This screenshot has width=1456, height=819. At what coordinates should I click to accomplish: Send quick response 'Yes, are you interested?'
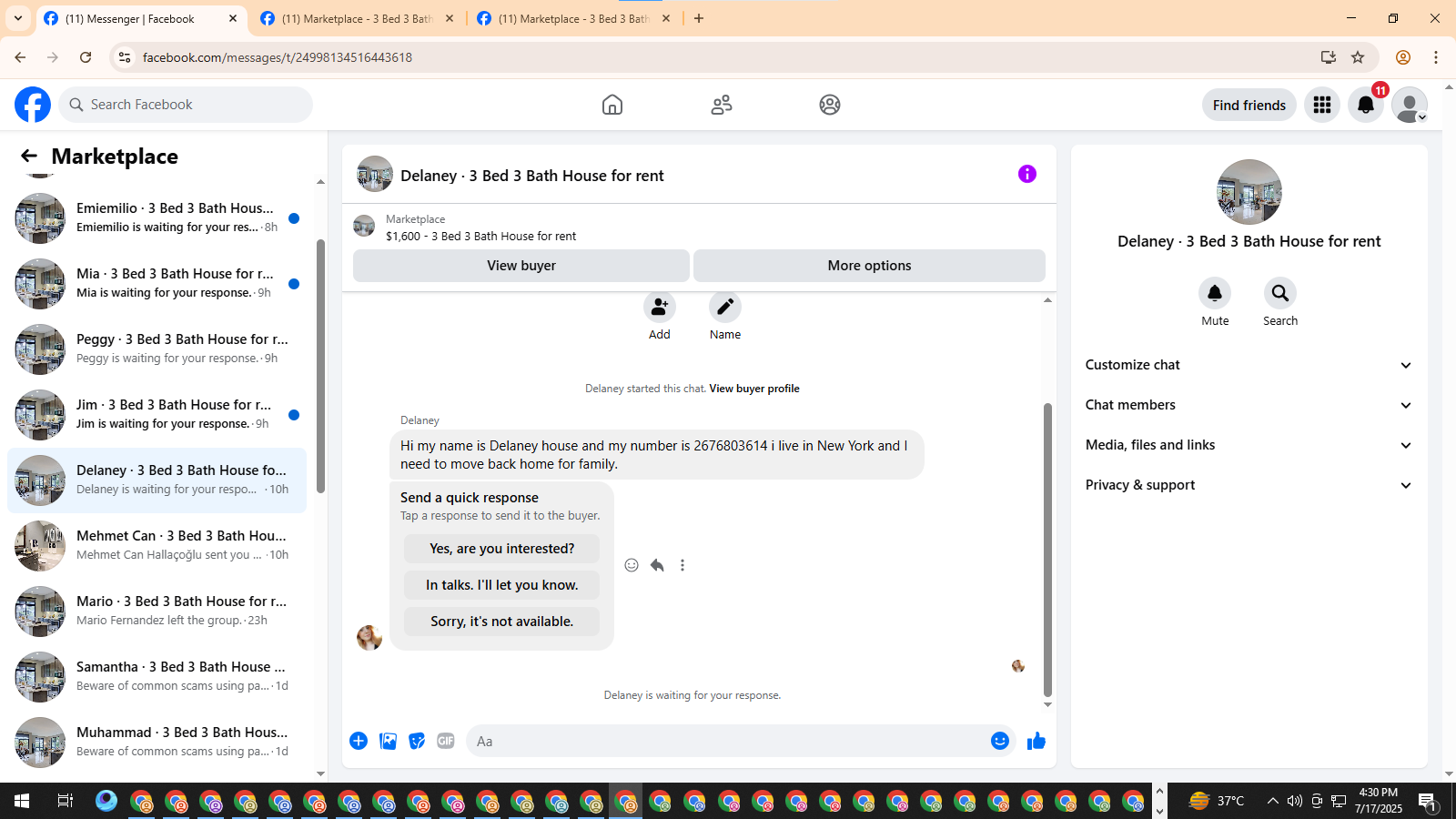(501, 549)
